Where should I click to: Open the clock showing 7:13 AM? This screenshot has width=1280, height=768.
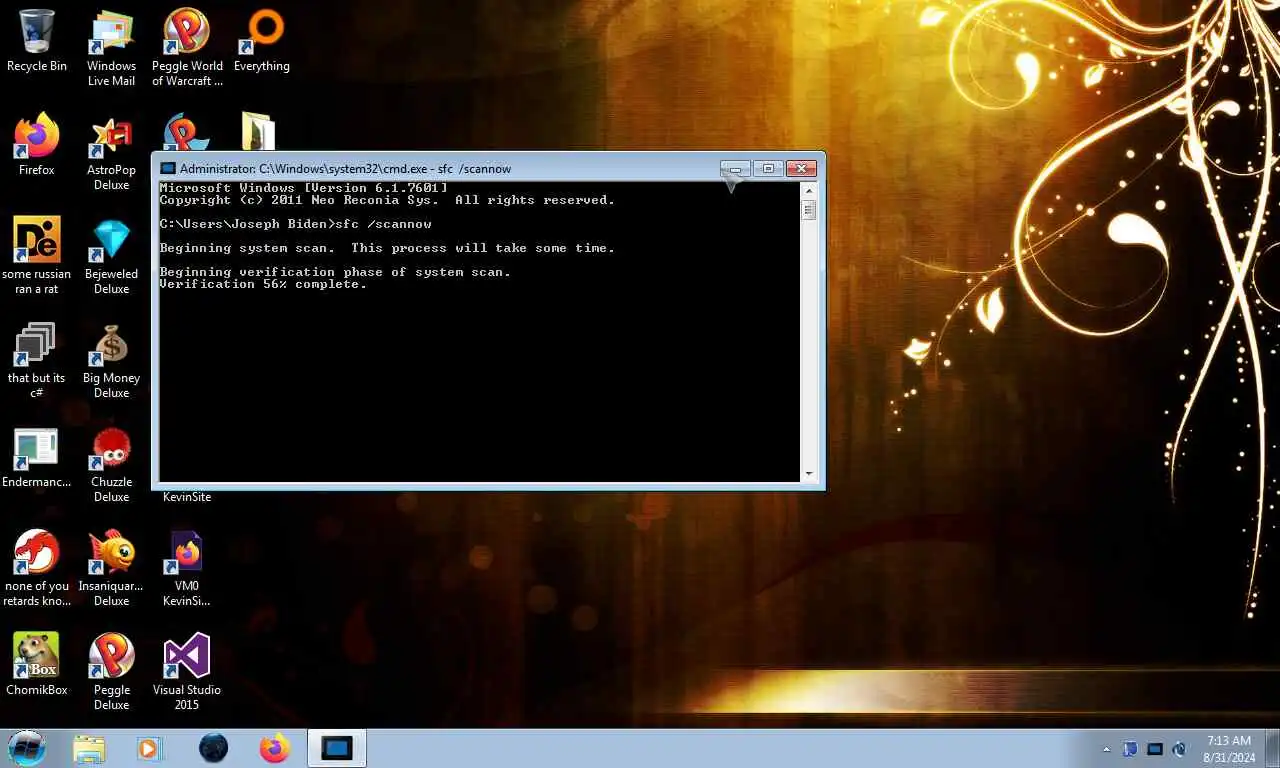pyautogui.click(x=1229, y=741)
